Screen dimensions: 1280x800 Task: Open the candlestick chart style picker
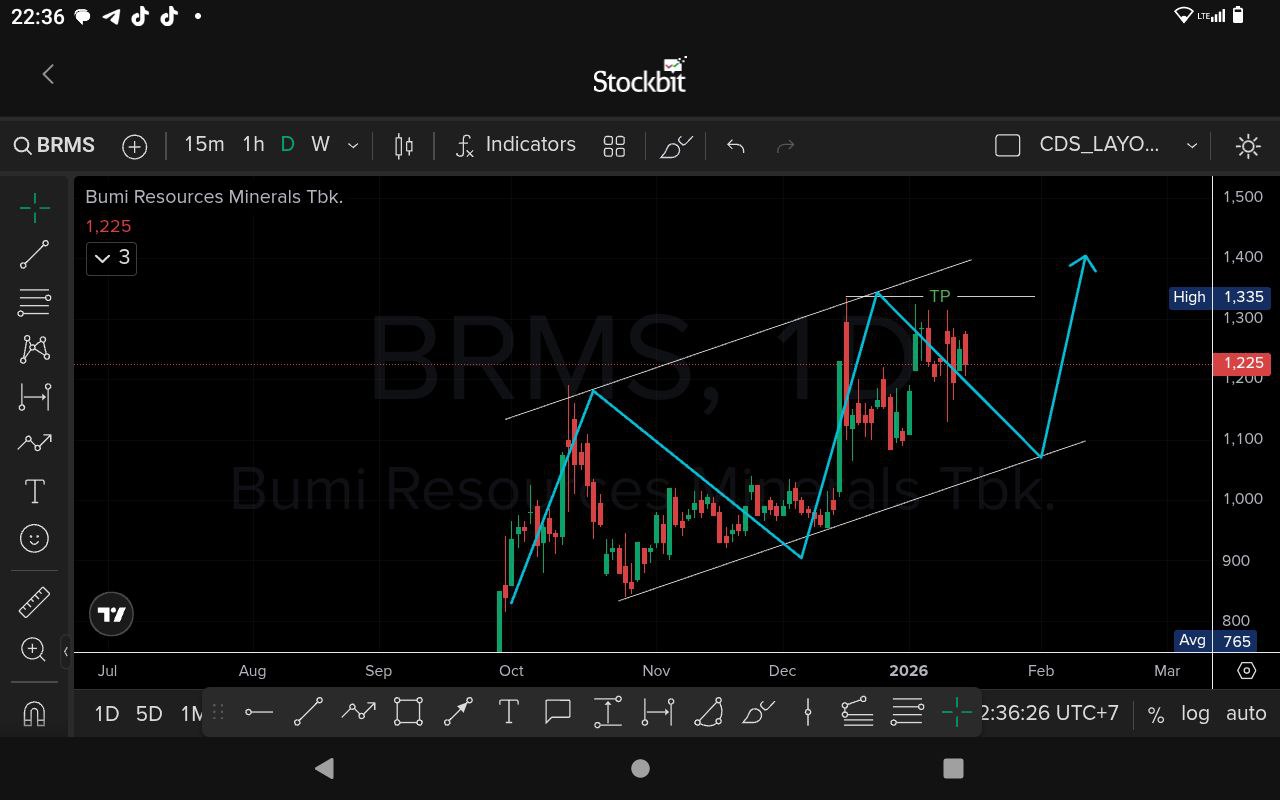[404, 146]
